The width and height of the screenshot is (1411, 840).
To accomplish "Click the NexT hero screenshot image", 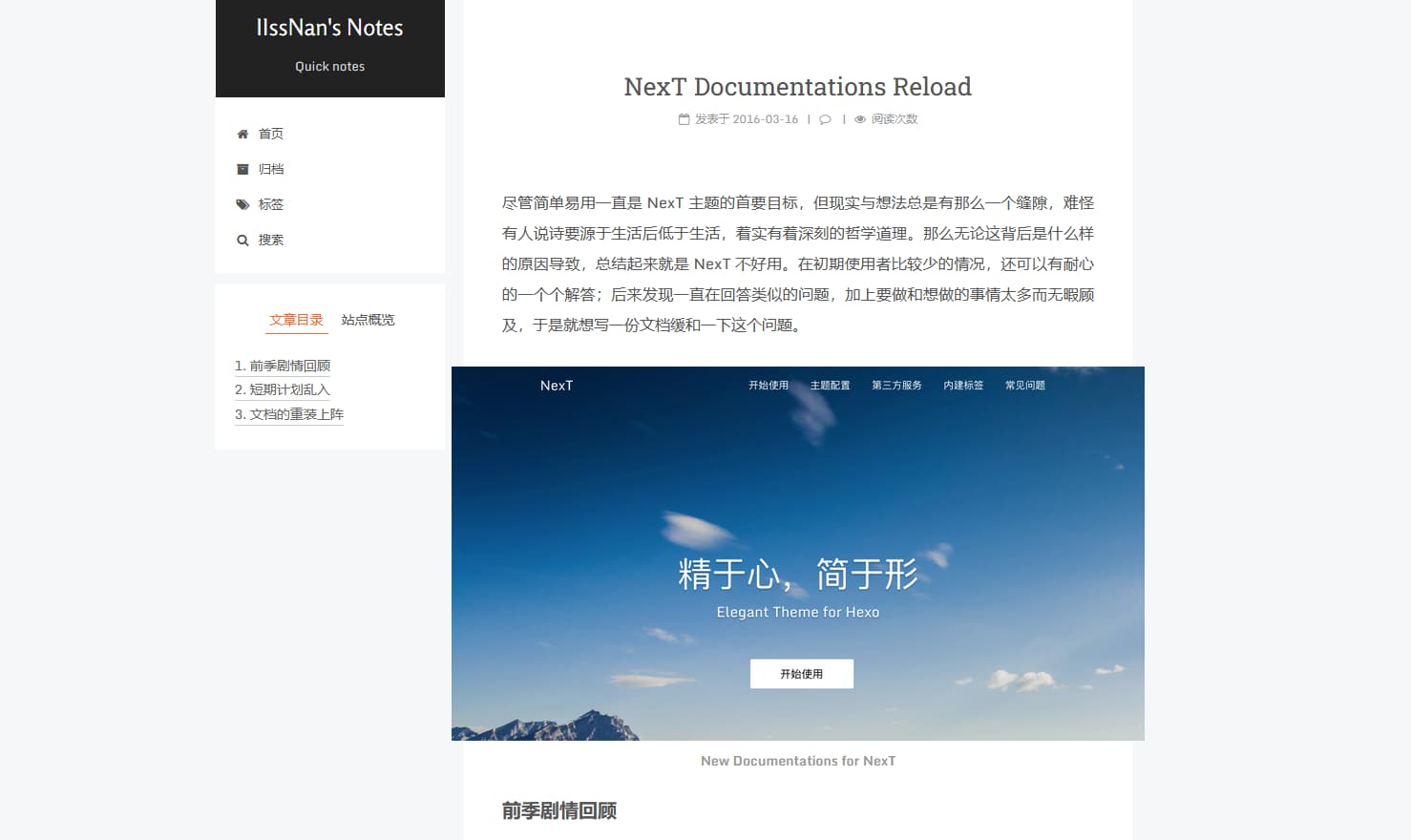I will click(x=797, y=553).
